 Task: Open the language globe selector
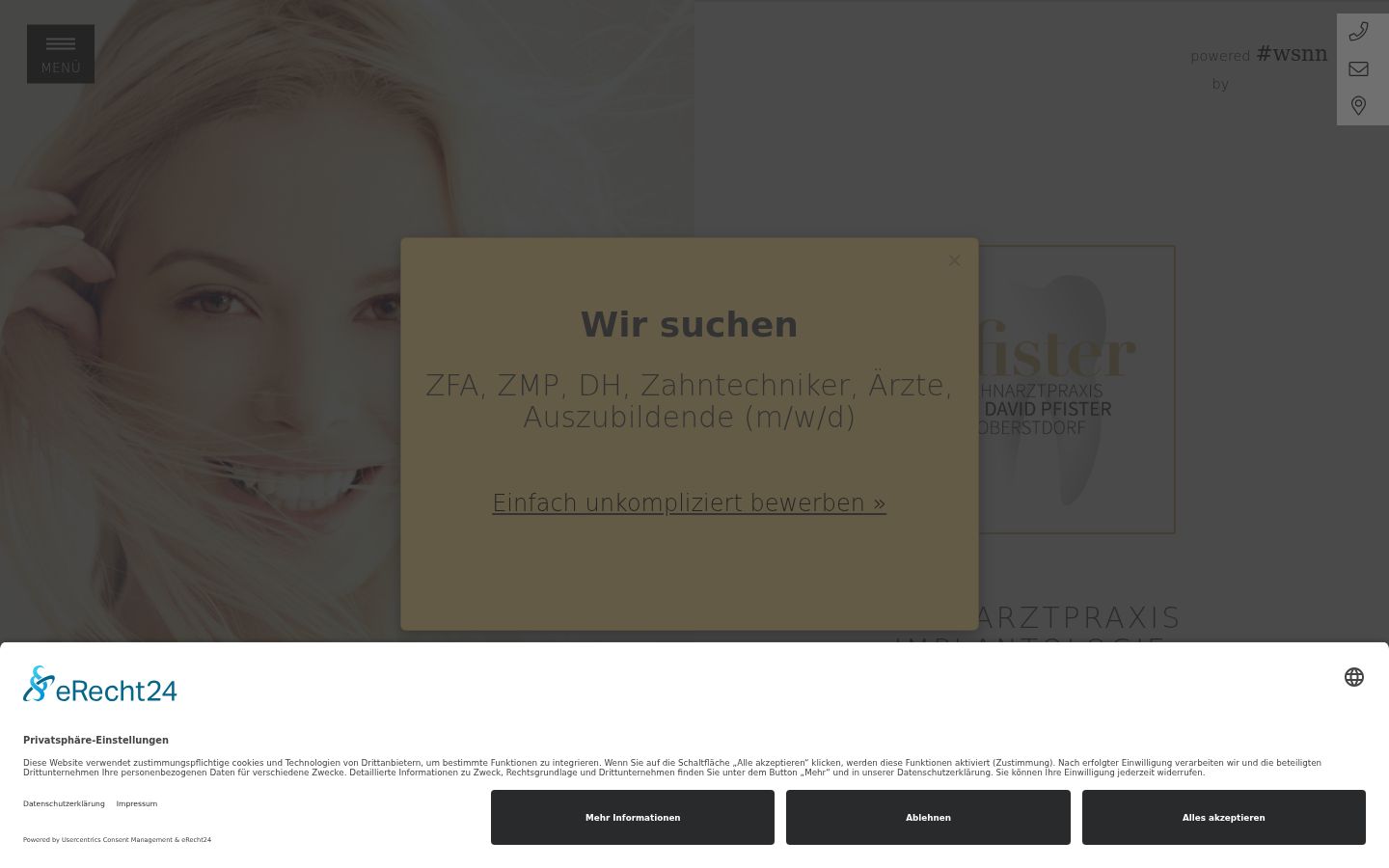(x=1354, y=677)
